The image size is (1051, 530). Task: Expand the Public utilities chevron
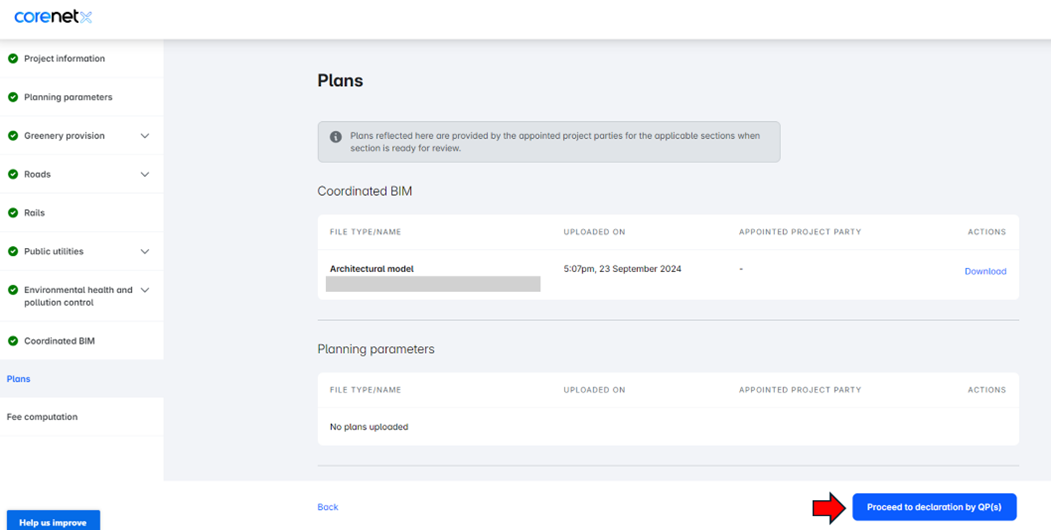point(145,252)
